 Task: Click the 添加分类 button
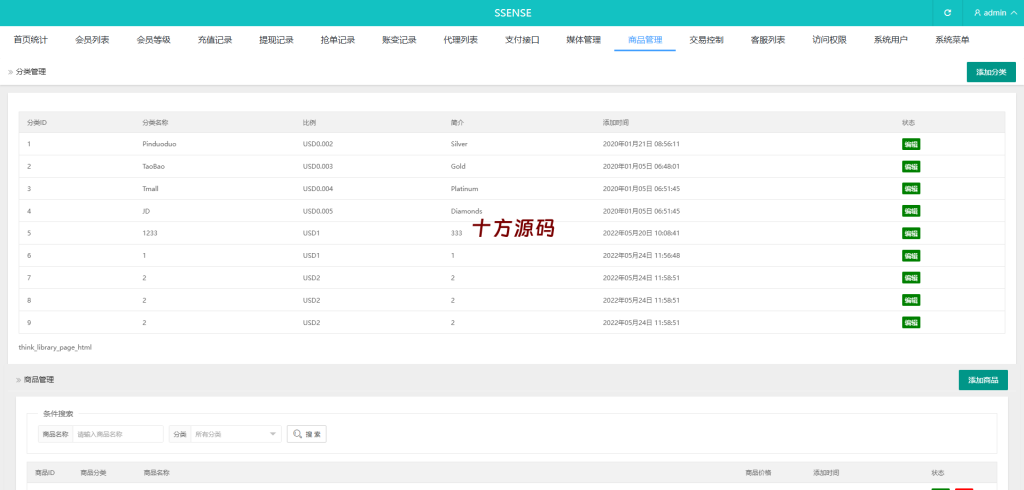(x=991, y=72)
